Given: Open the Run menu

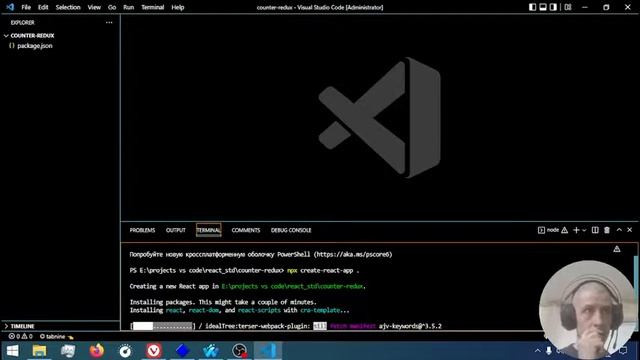Looking at the screenshot, I should (129, 7).
